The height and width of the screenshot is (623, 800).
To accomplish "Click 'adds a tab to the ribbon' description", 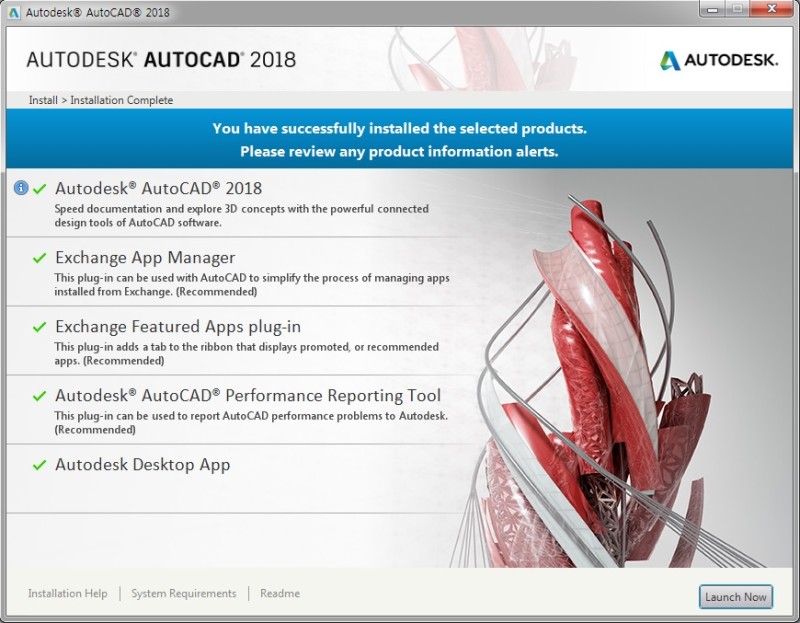I will [246, 354].
